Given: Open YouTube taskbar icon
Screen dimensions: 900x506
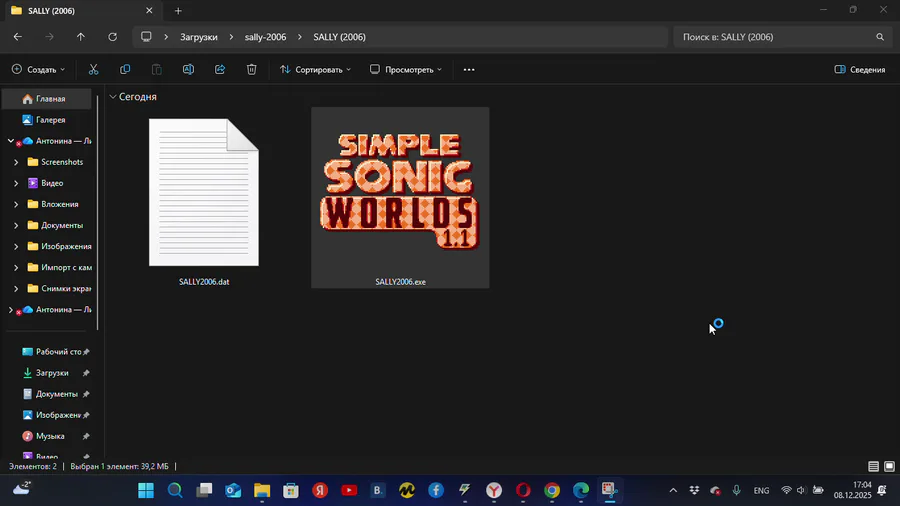Looking at the screenshot, I should click(x=349, y=490).
